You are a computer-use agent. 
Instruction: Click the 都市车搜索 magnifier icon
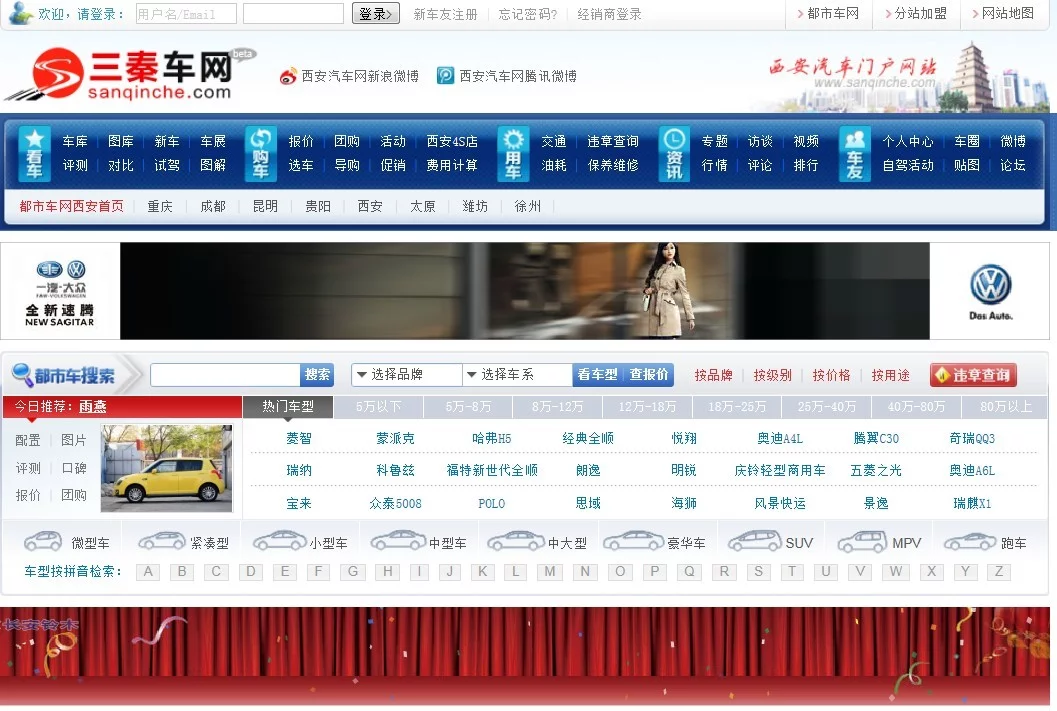coord(22,375)
